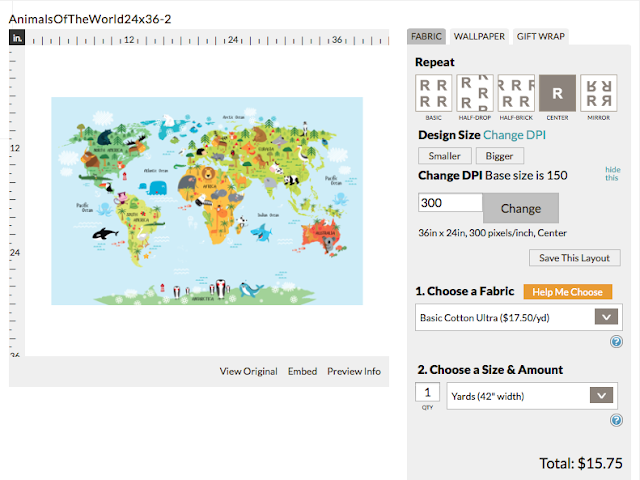Select the Half-Brick repeat pattern icon
This screenshot has width=640, height=480.
(516, 93)
